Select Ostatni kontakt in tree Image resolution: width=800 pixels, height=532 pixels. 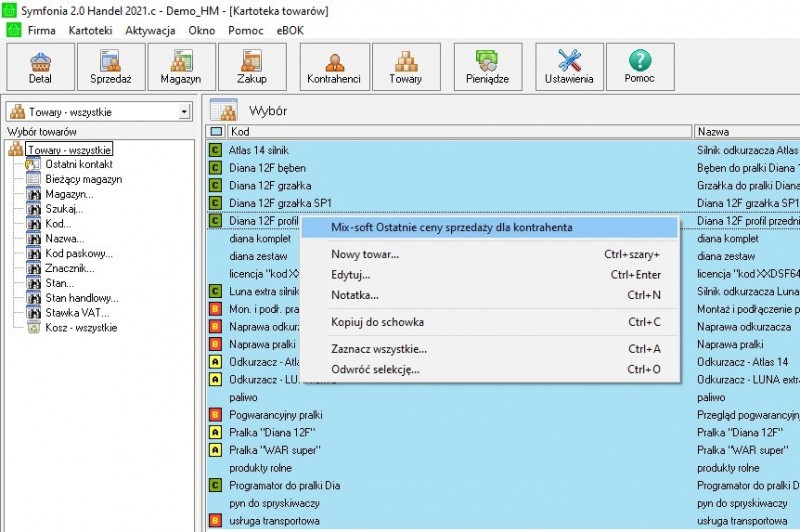[79, 164]
